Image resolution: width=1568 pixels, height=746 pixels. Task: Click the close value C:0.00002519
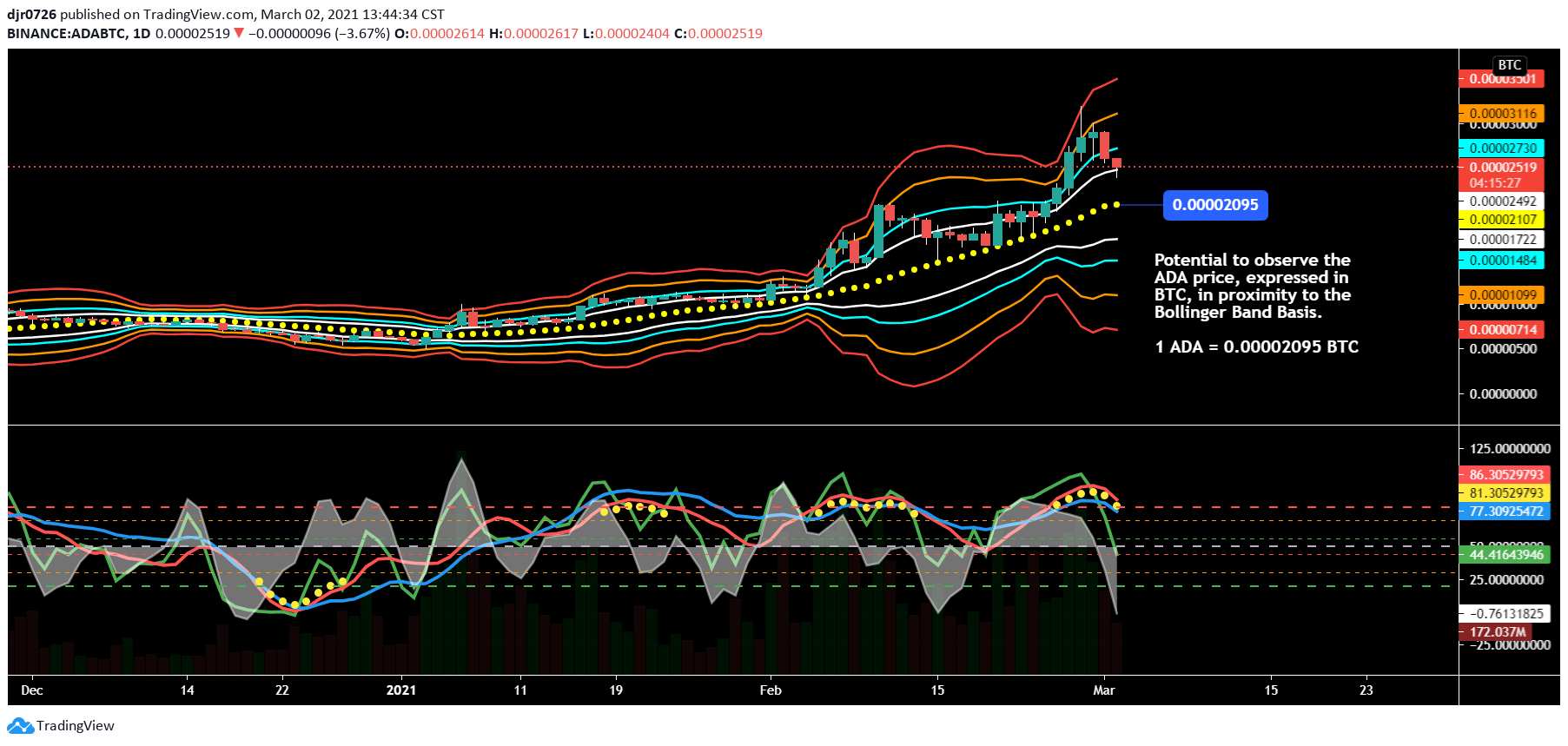click(x=718, y=34)
